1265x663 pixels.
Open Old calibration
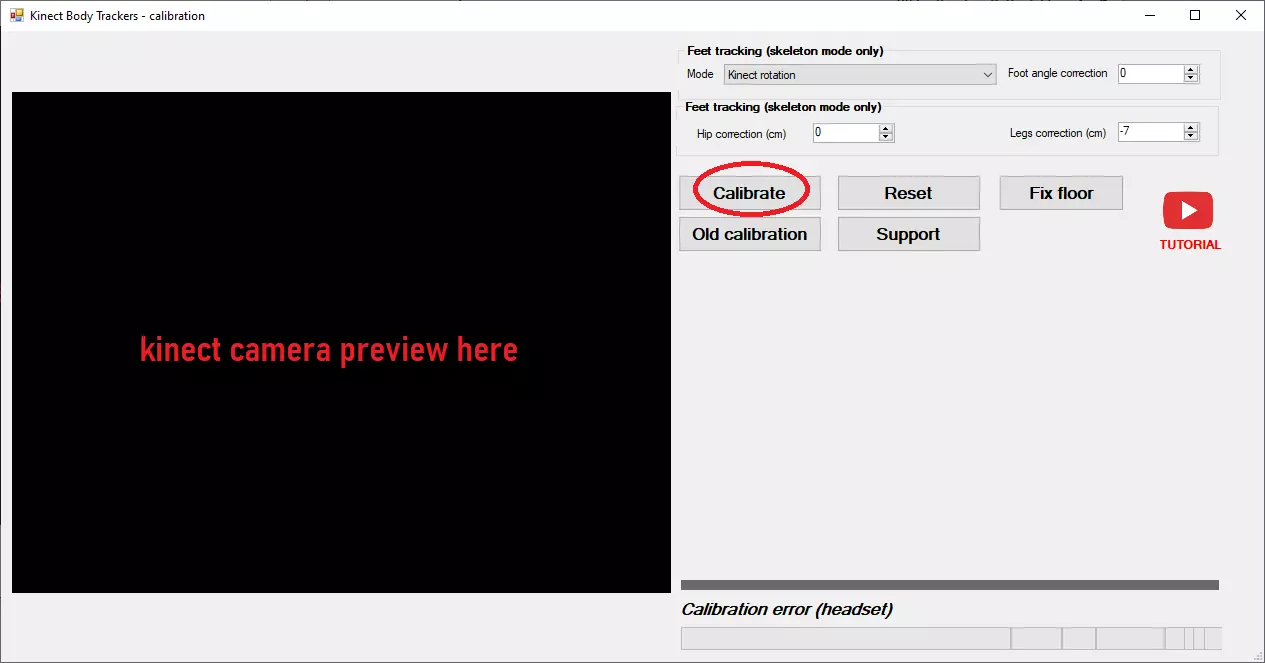[x=749, y=234]
